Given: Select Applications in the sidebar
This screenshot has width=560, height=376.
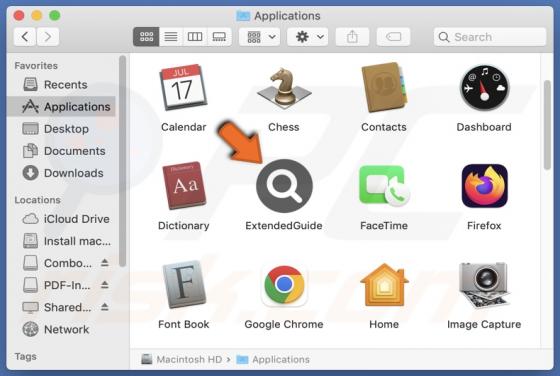Looking at the screenshot, I should click(x=61, y=106).
